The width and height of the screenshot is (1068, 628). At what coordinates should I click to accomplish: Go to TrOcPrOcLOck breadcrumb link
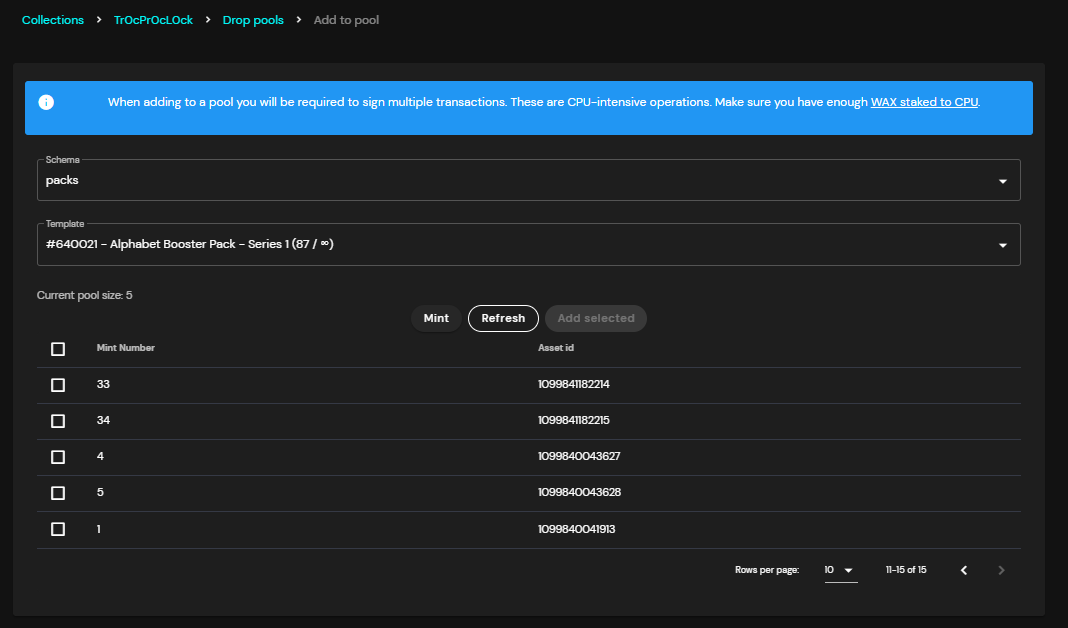tap(153, 20)
